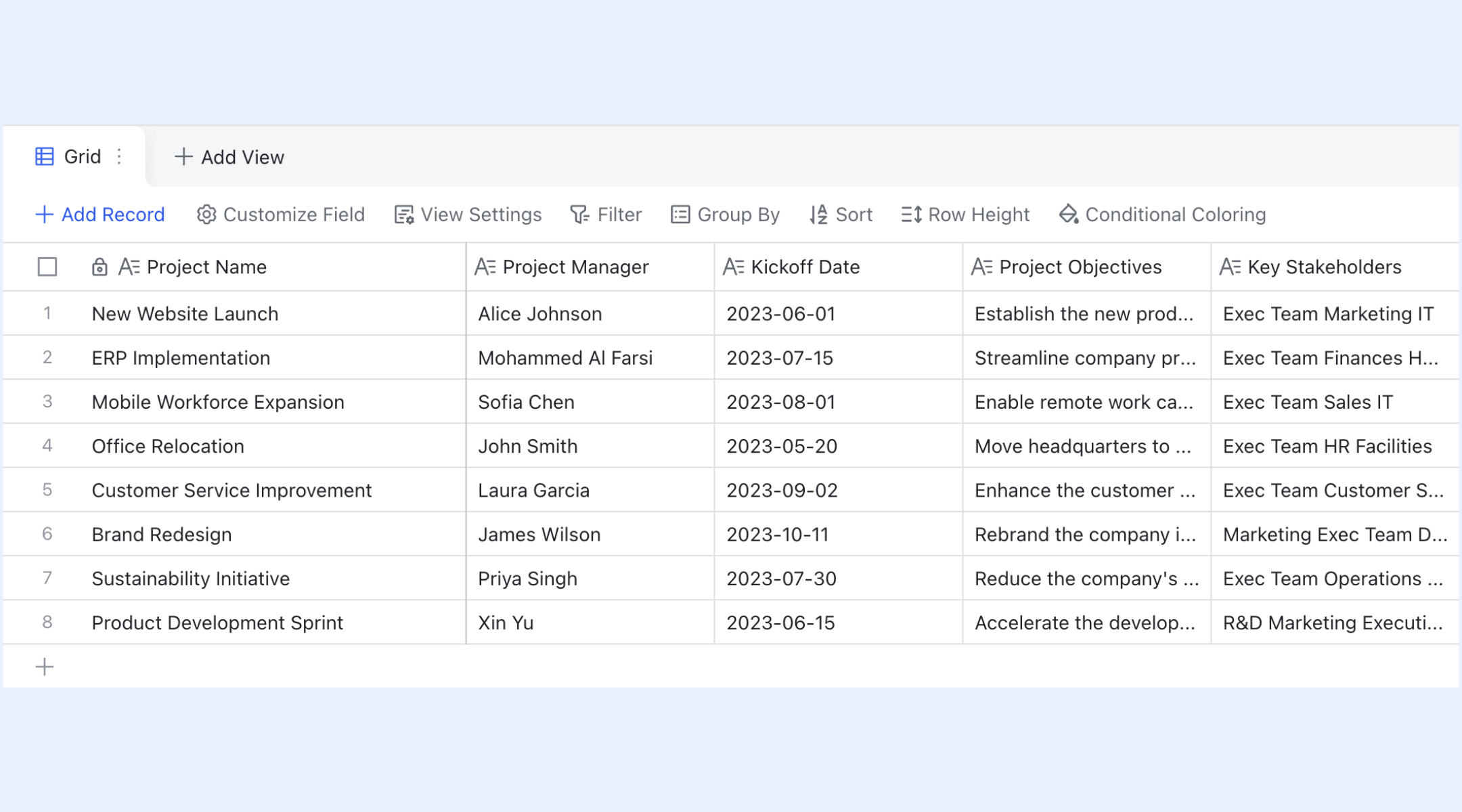Click the Grid view table icon
Screen dimensions: 1462x812
45,157
